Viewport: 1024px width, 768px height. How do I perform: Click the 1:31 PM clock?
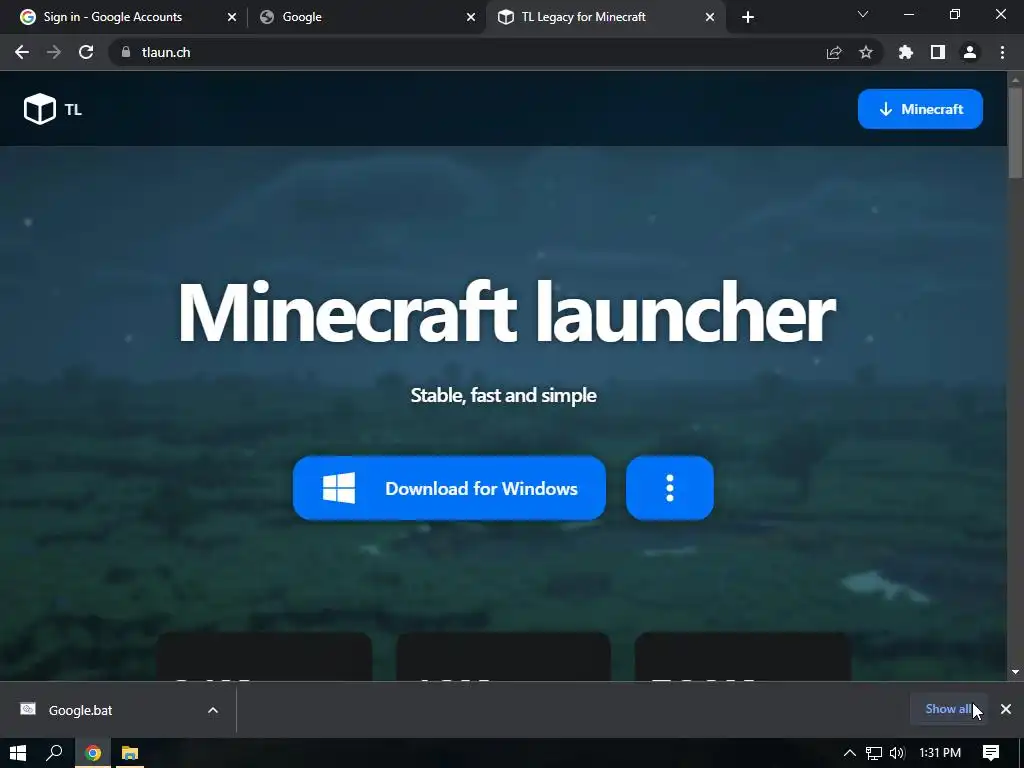coord(940,753)
